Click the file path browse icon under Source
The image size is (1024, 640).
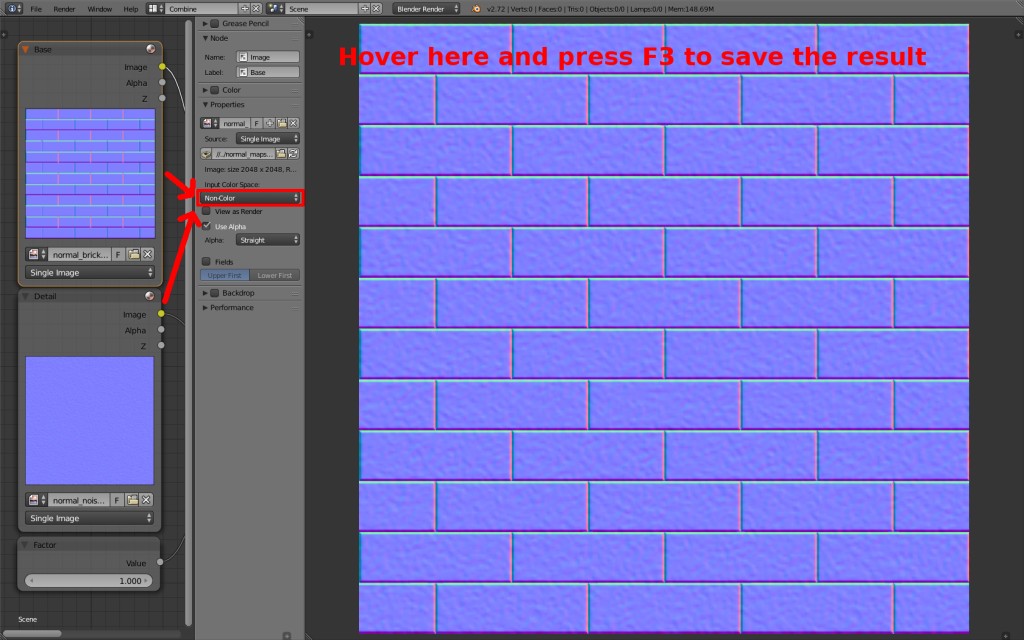(x=280, y=153)
